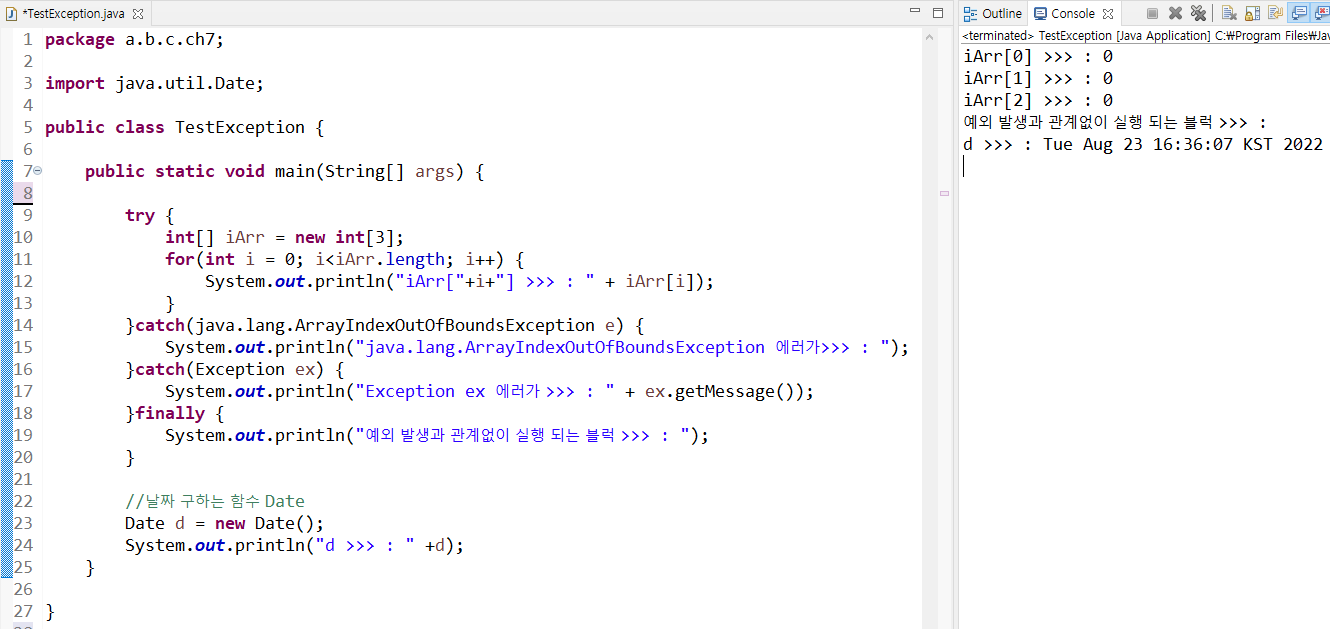The height and width of the screenshot is (629, 1330).
Task: Click 'package a.b.c.ch7;' on line 1
Action: pos(134,39)
